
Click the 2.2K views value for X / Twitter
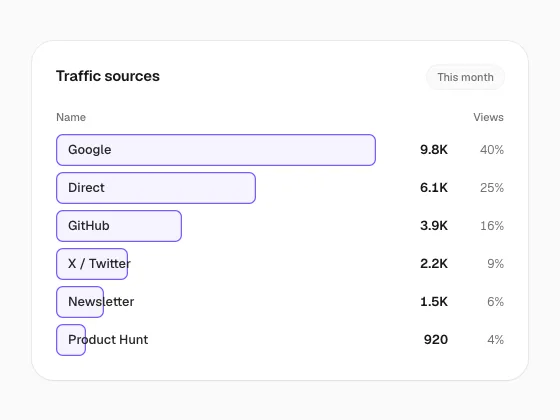coord(434,264)
